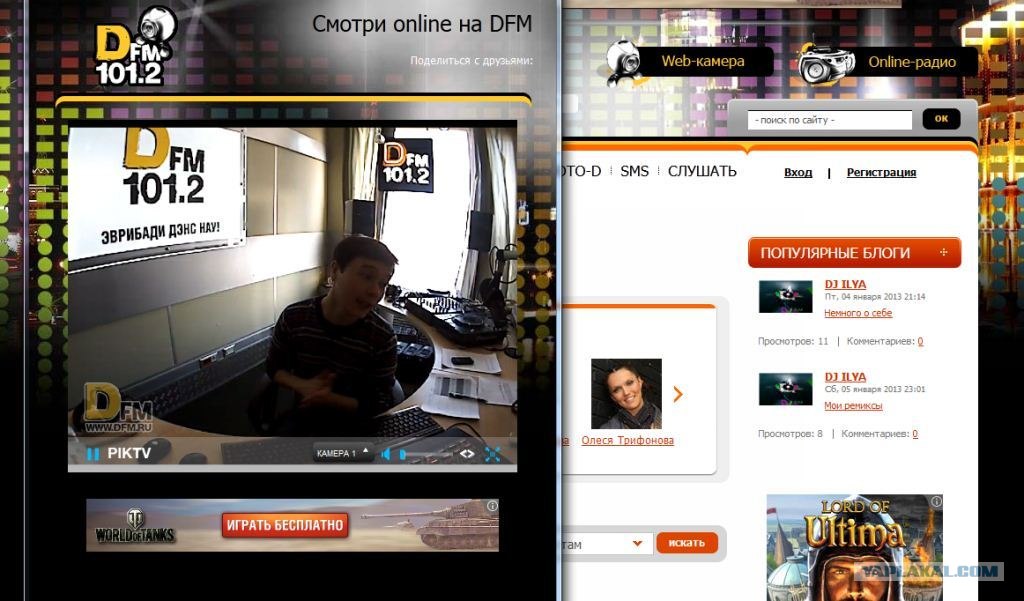The width and height of the screenshot is (1024, 601).
Task: Click the orange искать button
Action: point(687,543)
